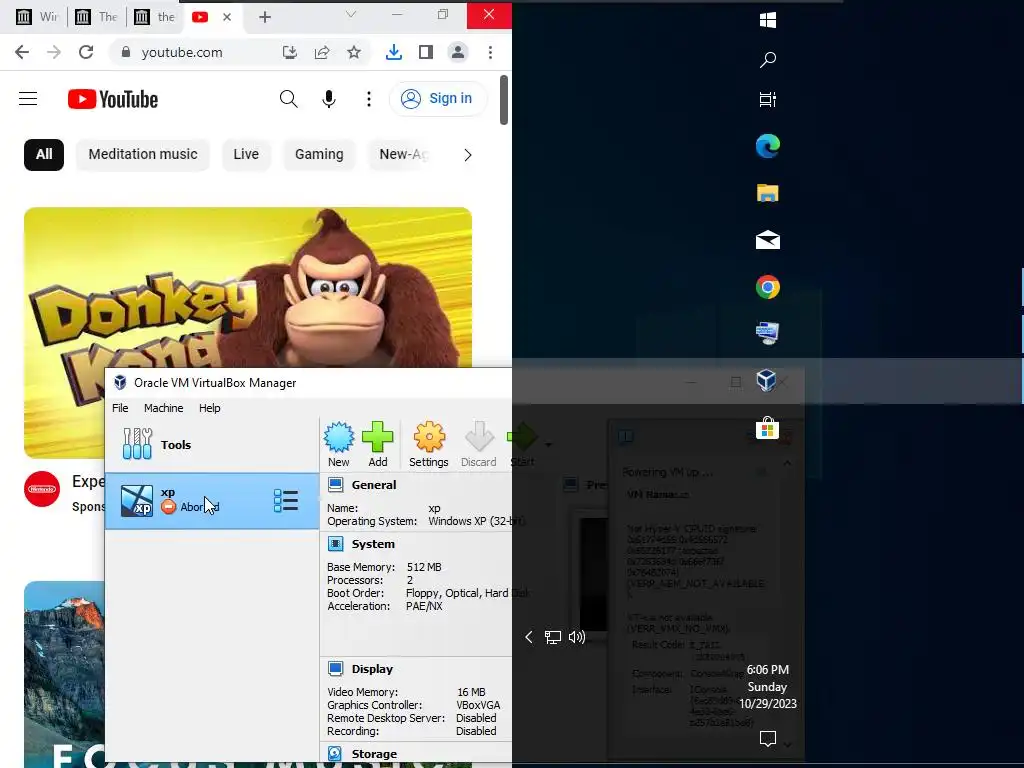Screen dimensions: 1024x768
Task: Show hidden tray icons chevron
Action: tap(529, 637)
